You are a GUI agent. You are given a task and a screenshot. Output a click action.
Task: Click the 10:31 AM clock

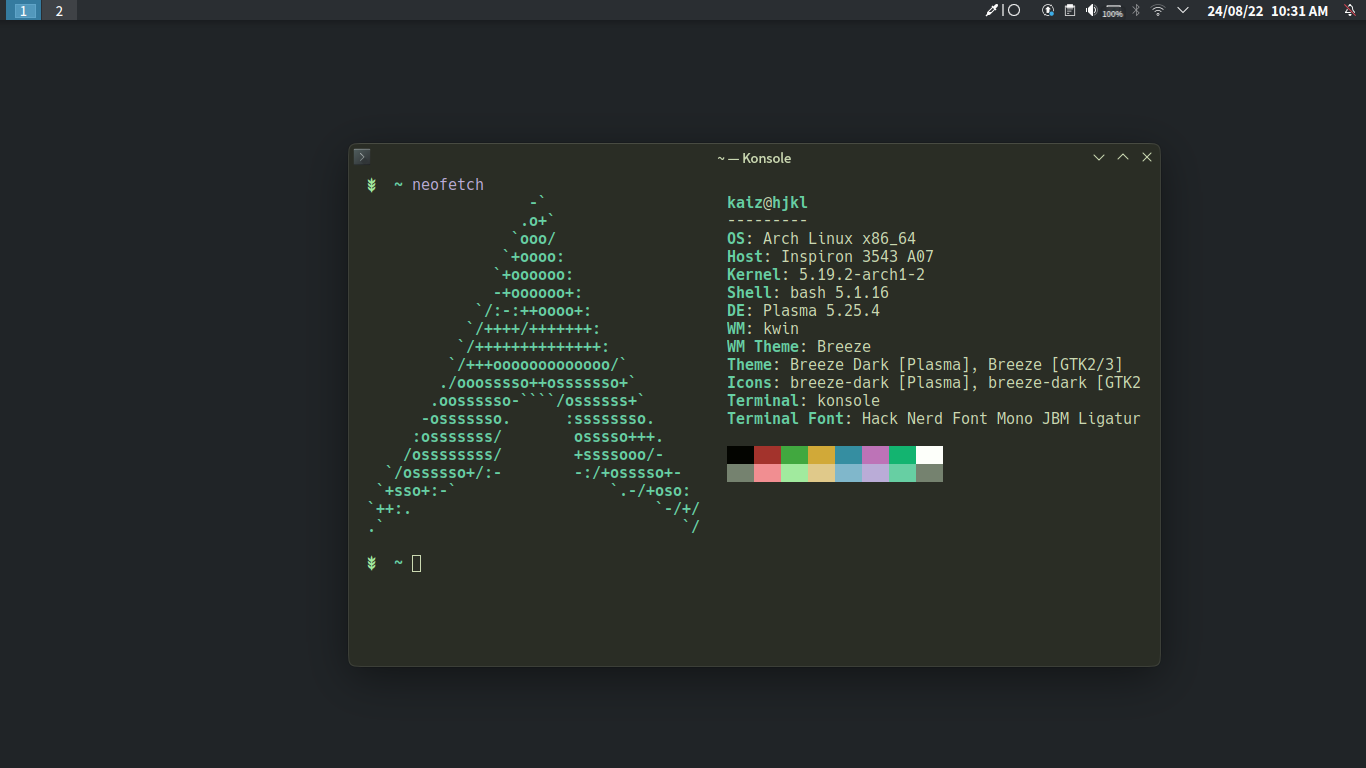[1299, 11]
